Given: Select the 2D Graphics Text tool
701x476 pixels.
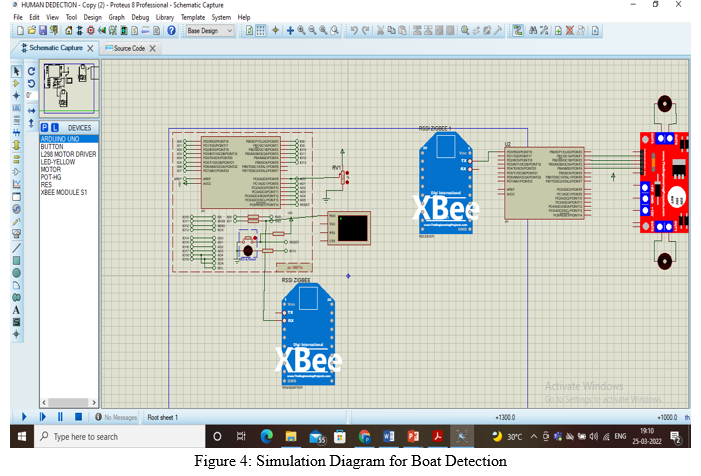Looking at the screenshot, I should click(x=16, y=310).
